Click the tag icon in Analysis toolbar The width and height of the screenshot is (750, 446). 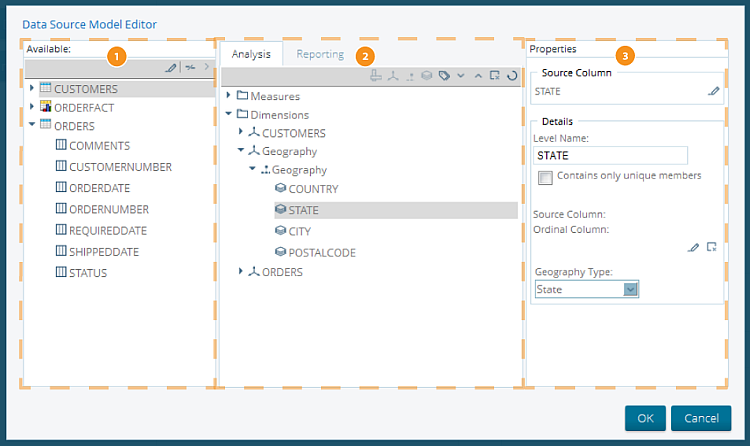443,76
